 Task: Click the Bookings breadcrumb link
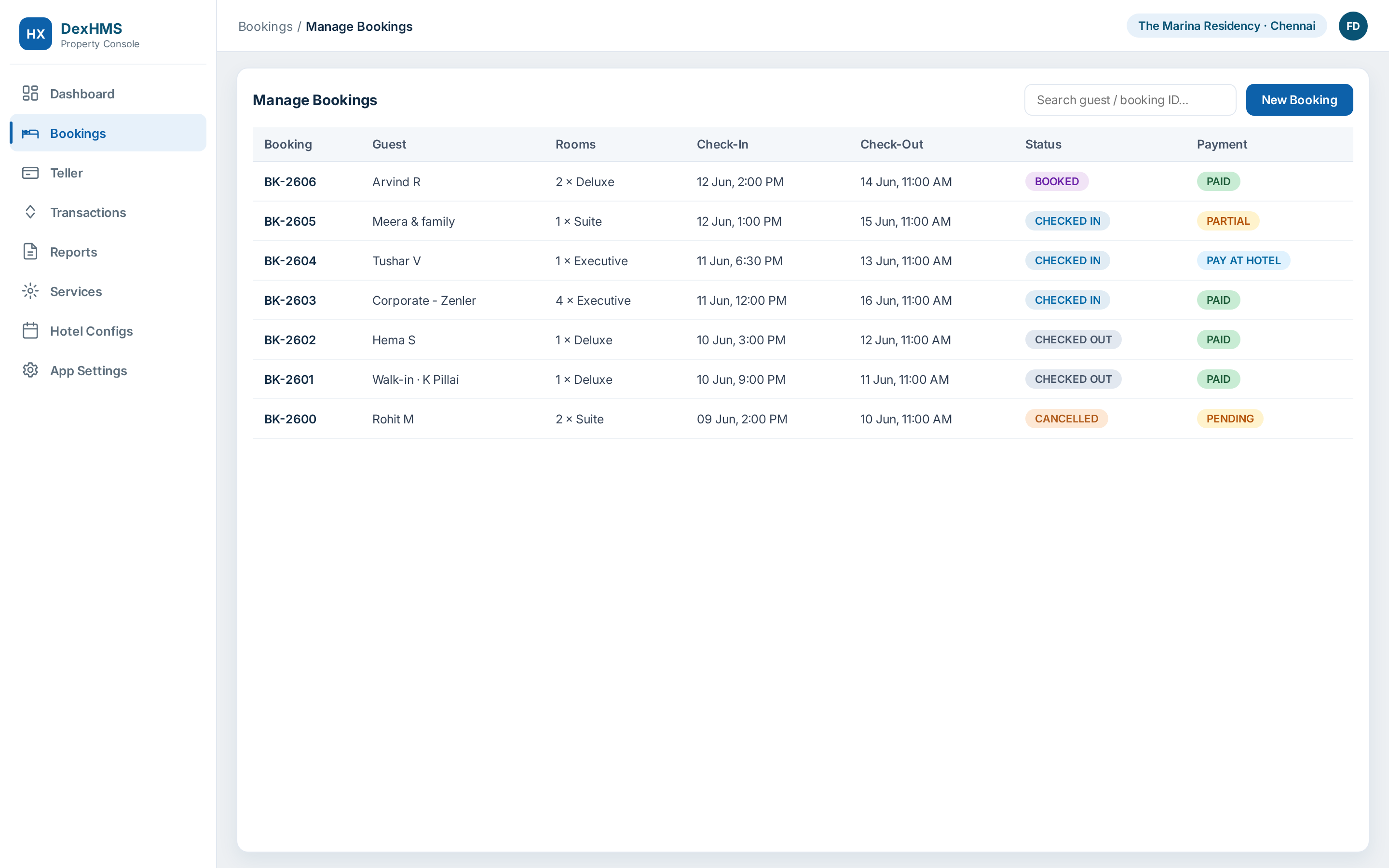pyautogui.click(x=265, y=27)
